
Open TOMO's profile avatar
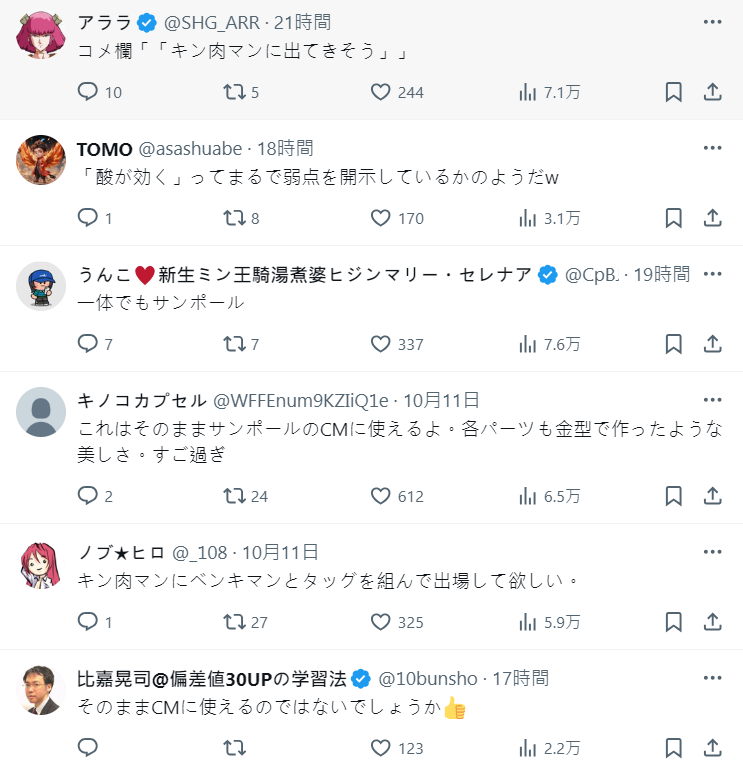pos(41,160)
